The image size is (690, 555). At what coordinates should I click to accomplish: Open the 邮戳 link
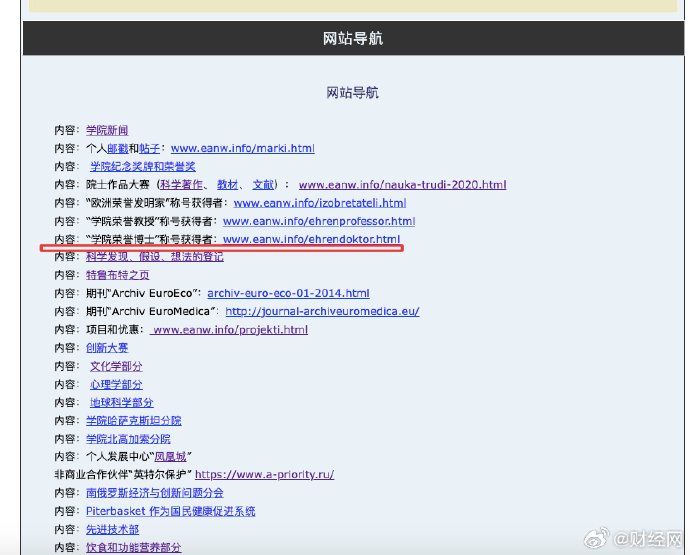[x=117, y=148]
